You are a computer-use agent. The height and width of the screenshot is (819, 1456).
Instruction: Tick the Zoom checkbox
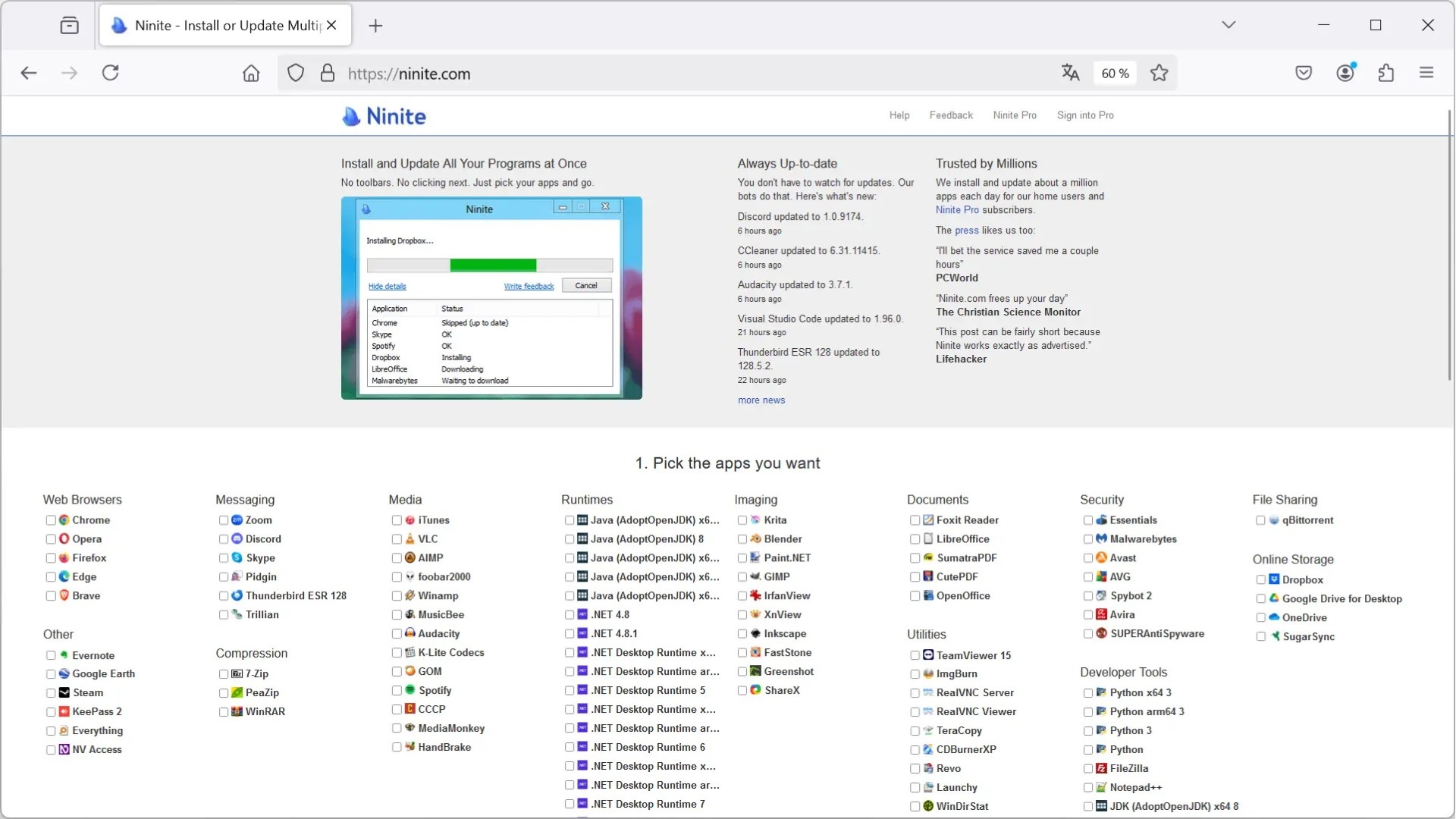click(x=224, y=520)
